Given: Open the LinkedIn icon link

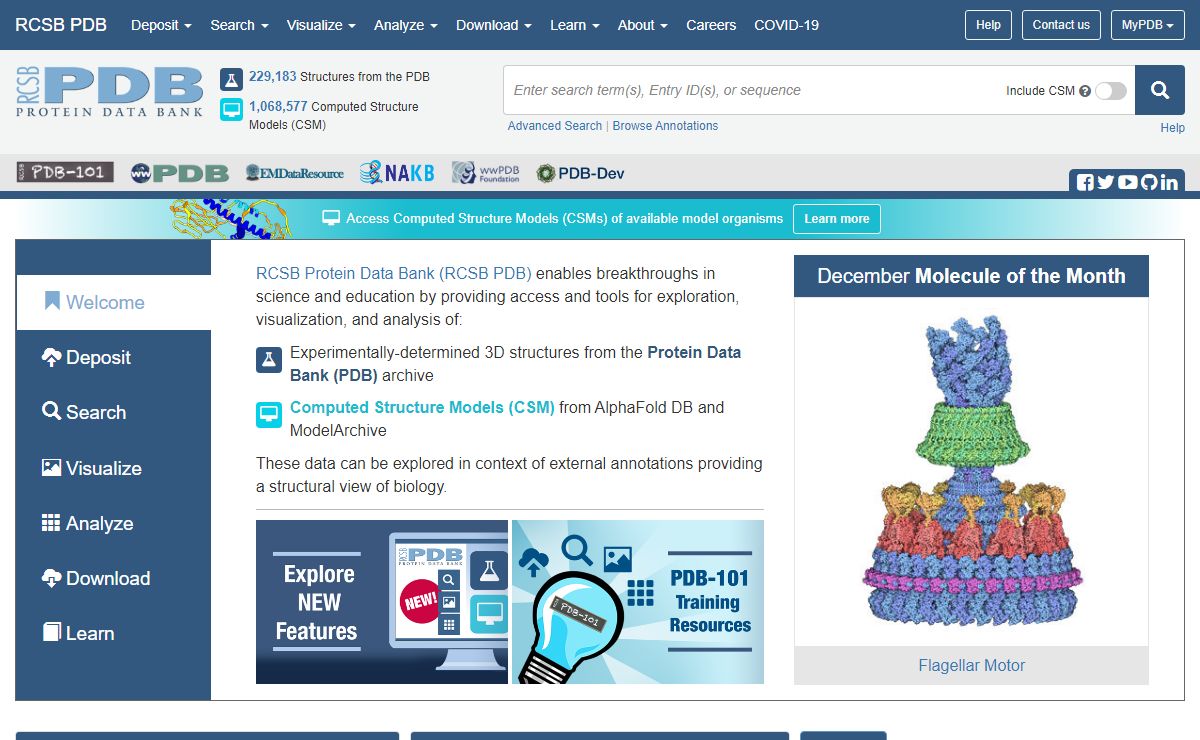Looking at the screenshot, I should click(x=1169, y=183).
